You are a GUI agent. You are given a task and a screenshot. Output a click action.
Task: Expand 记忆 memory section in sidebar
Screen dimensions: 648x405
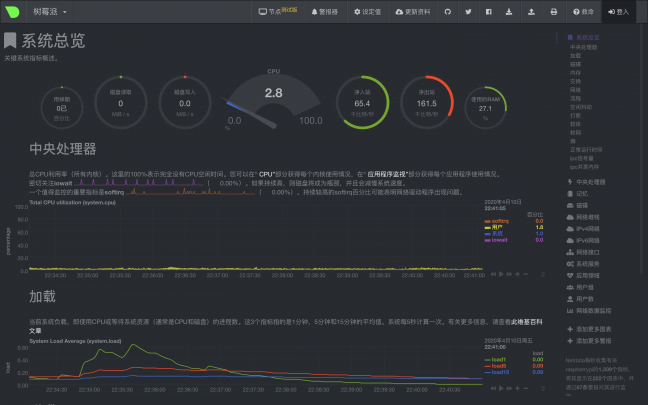577,193
